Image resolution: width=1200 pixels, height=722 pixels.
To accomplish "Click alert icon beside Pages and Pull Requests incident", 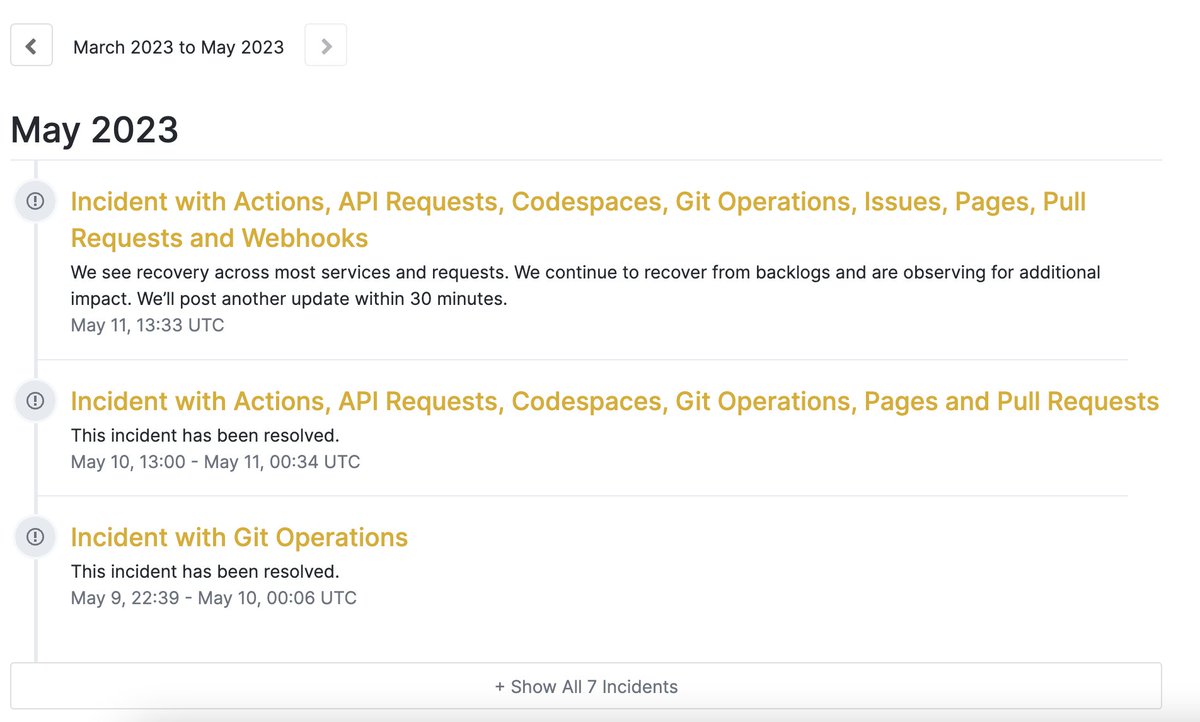I will pos(35,401).
